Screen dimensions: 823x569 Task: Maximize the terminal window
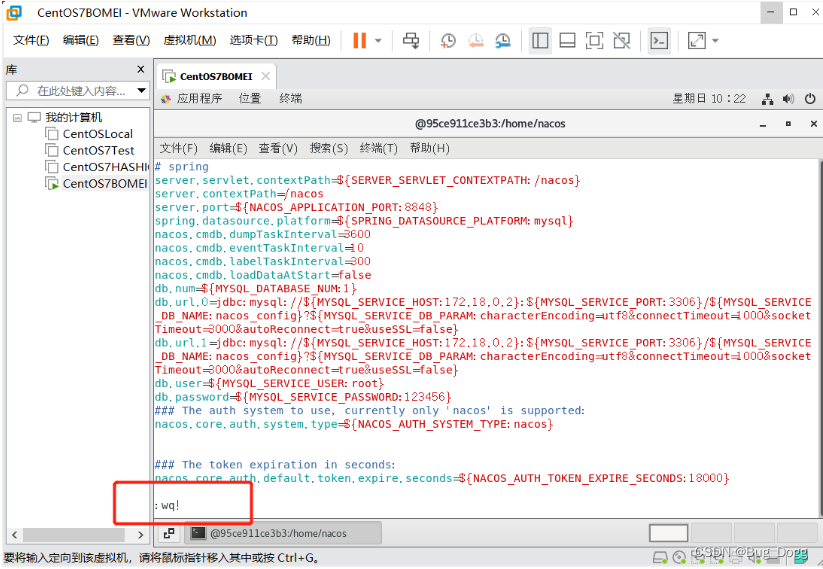click(x=788, y=124)
